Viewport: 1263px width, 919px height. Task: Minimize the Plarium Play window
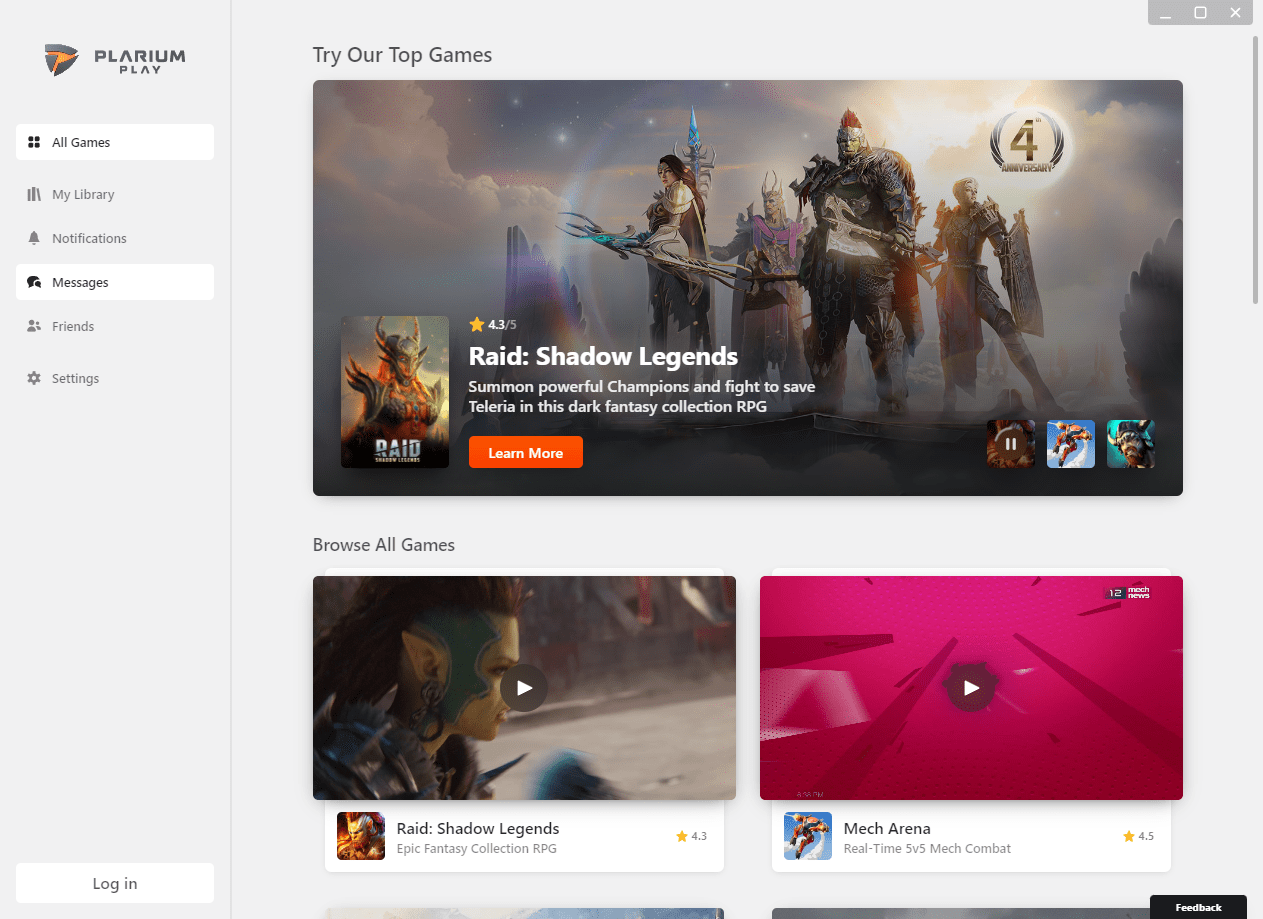(x=1166, y=13)
